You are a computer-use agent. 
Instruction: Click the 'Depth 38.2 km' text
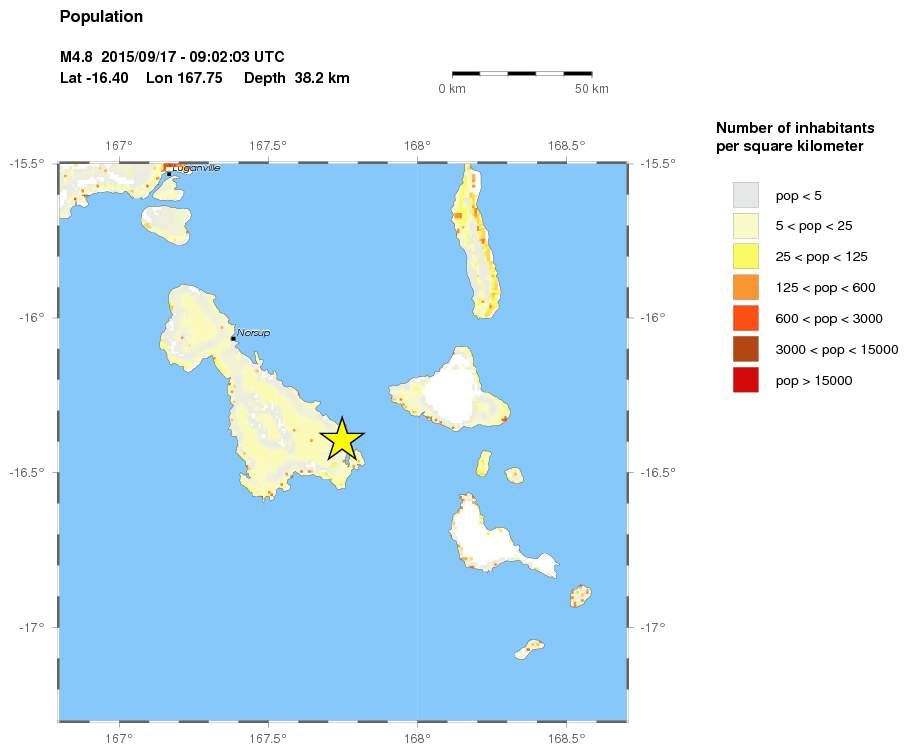click(x=297, y=78)
